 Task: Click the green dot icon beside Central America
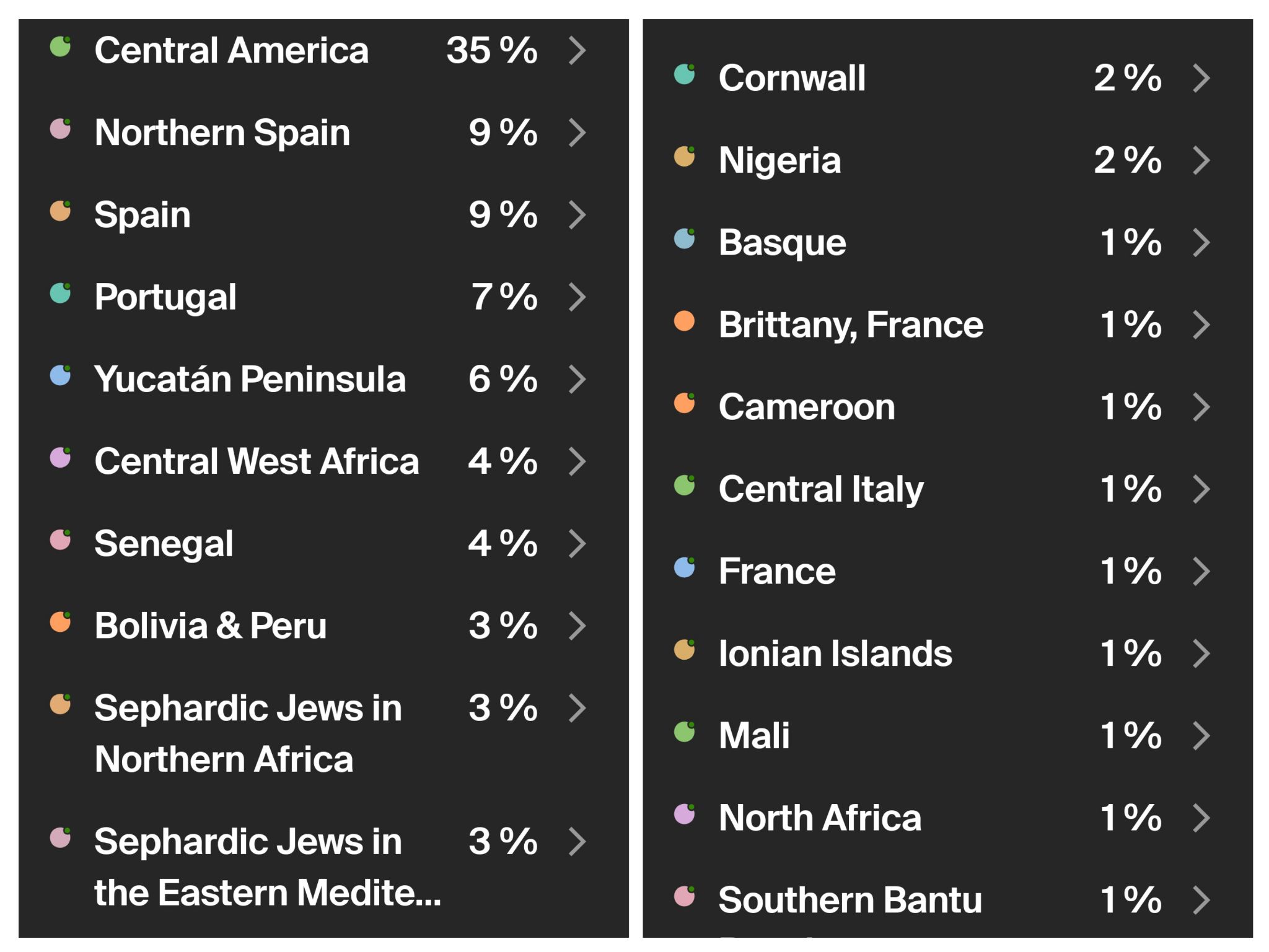pyautogui.click(x=61, y=46)
